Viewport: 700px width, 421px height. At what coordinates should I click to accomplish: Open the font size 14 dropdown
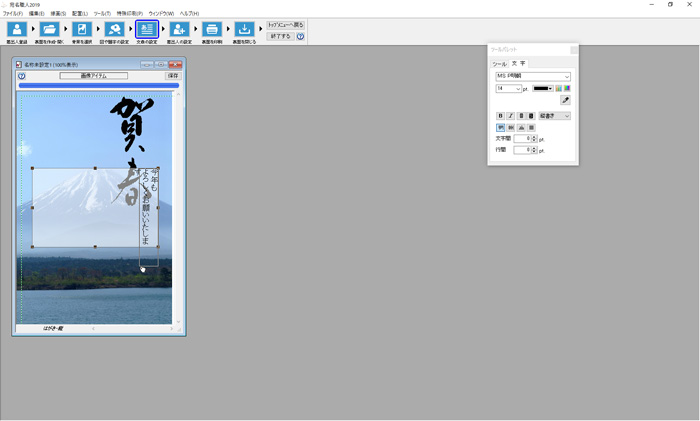pyautogui.click(x=518, y=88)
